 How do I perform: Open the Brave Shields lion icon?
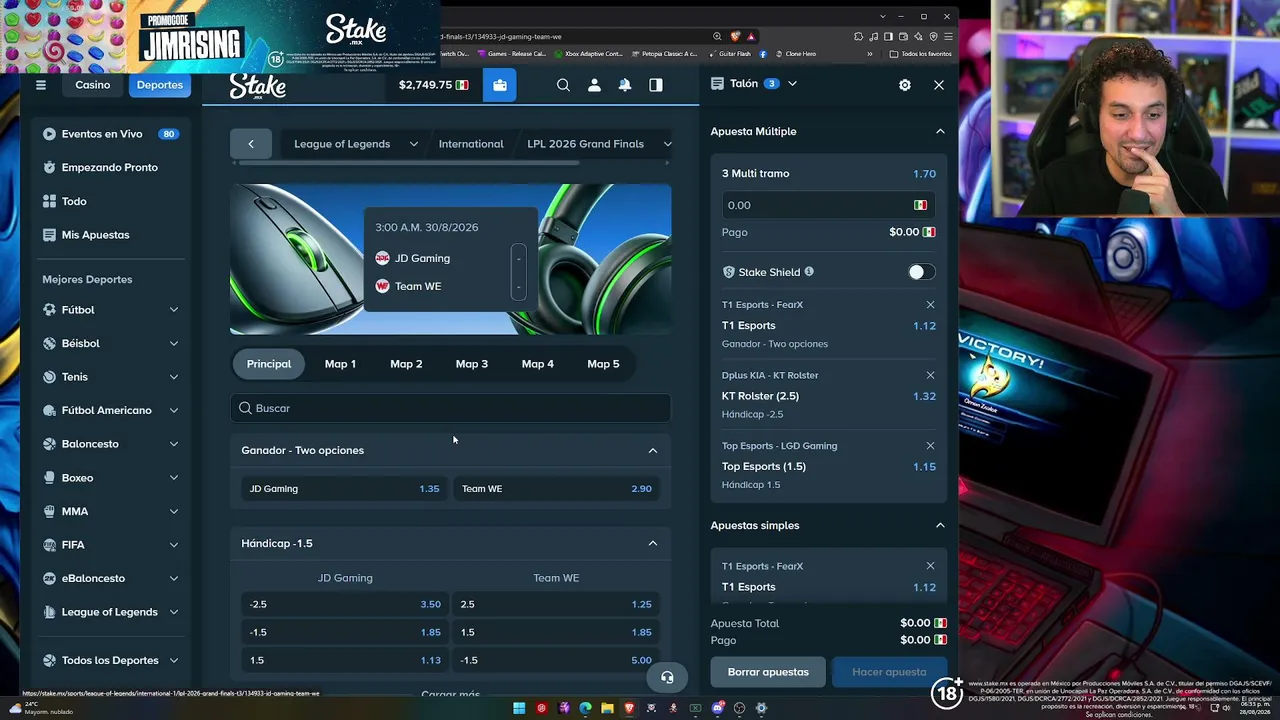click(736, 37)
